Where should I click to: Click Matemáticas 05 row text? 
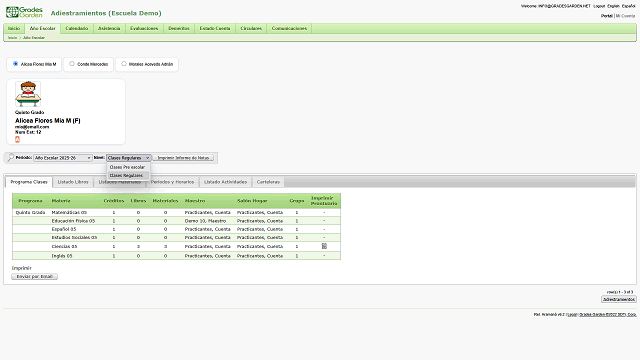[69, 213]
